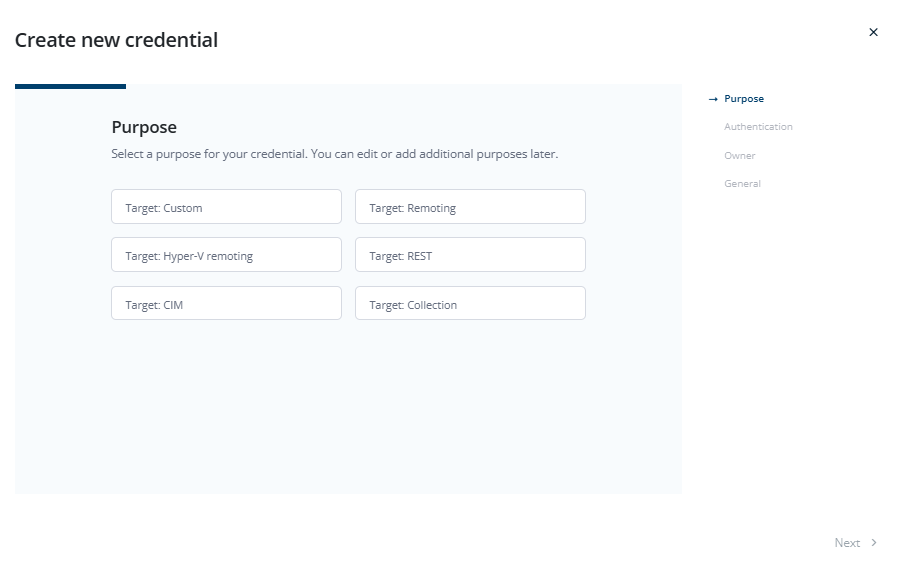The image size is (907, 574).
Task: Click the Next button
Action: [x=855, y=543]
